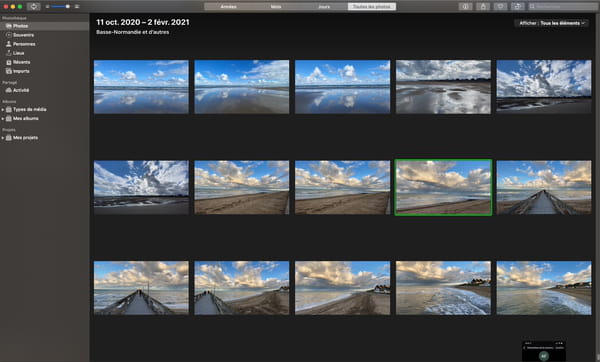Select the third photo in the middle row
The image size is (600, 362).
pos(342,188)
